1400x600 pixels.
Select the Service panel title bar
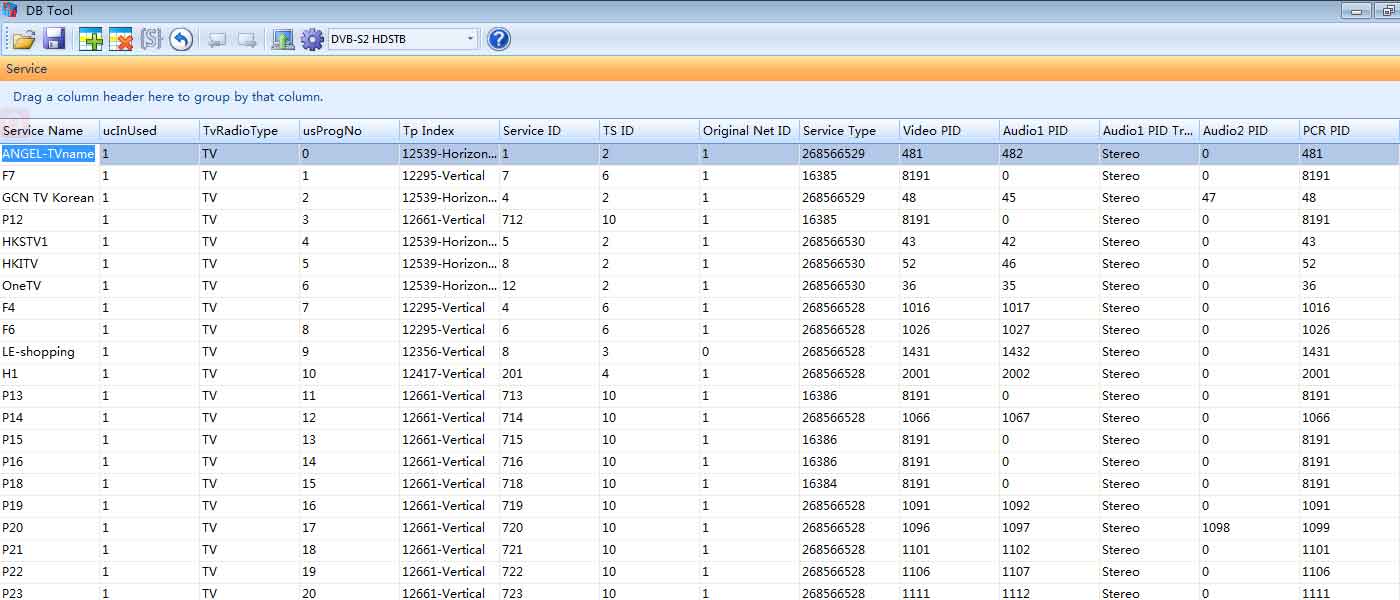[x=700, y=69]
